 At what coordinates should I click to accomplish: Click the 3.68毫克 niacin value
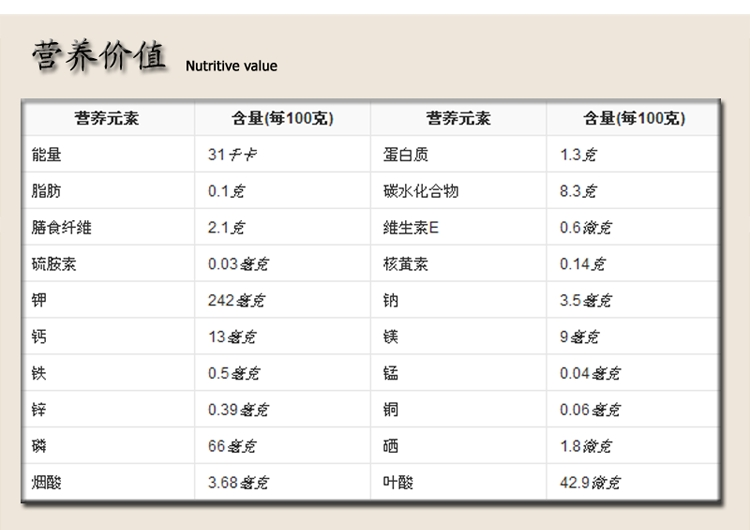[x=238, y=482]
